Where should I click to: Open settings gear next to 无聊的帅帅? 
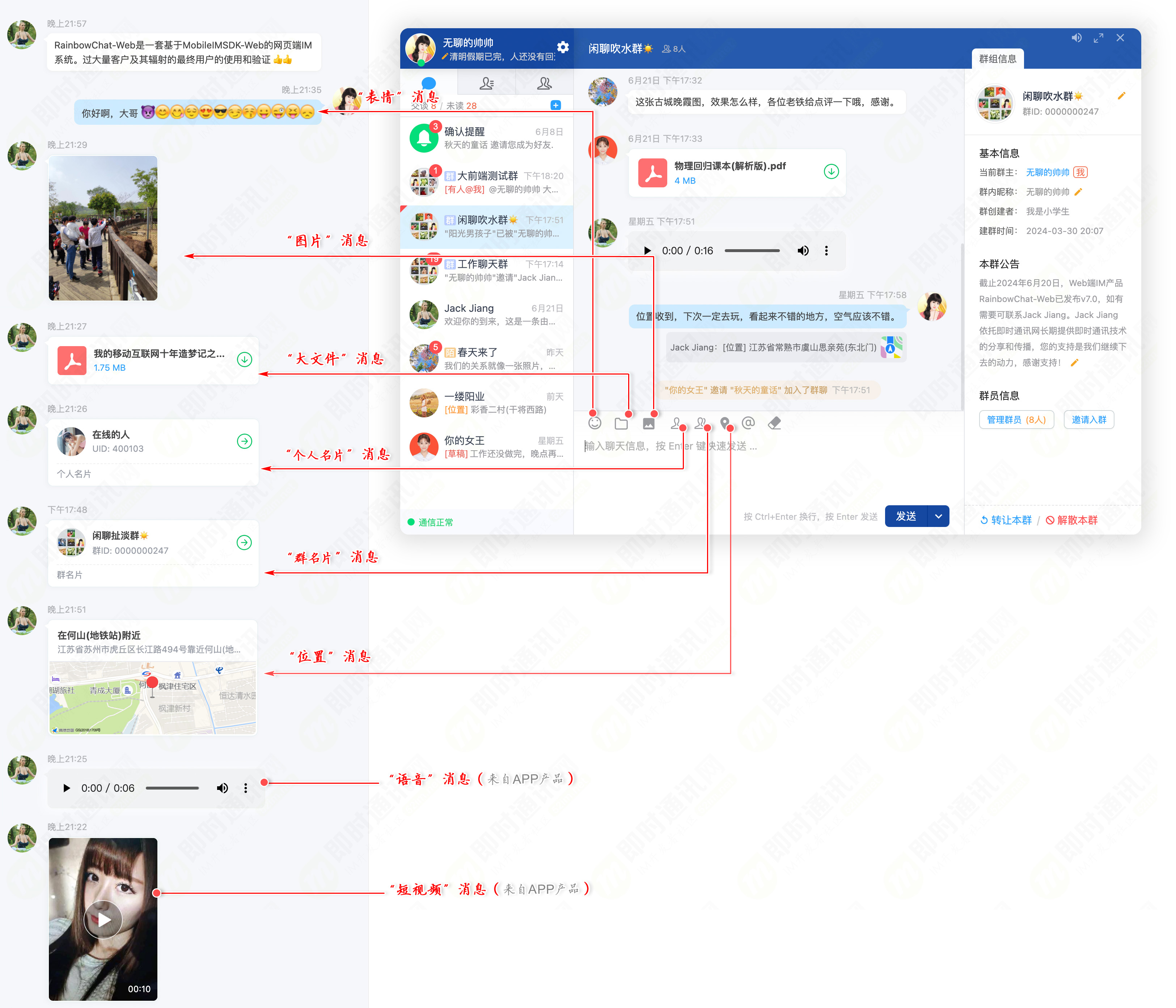pyautogui.click(x=562, y=47)
